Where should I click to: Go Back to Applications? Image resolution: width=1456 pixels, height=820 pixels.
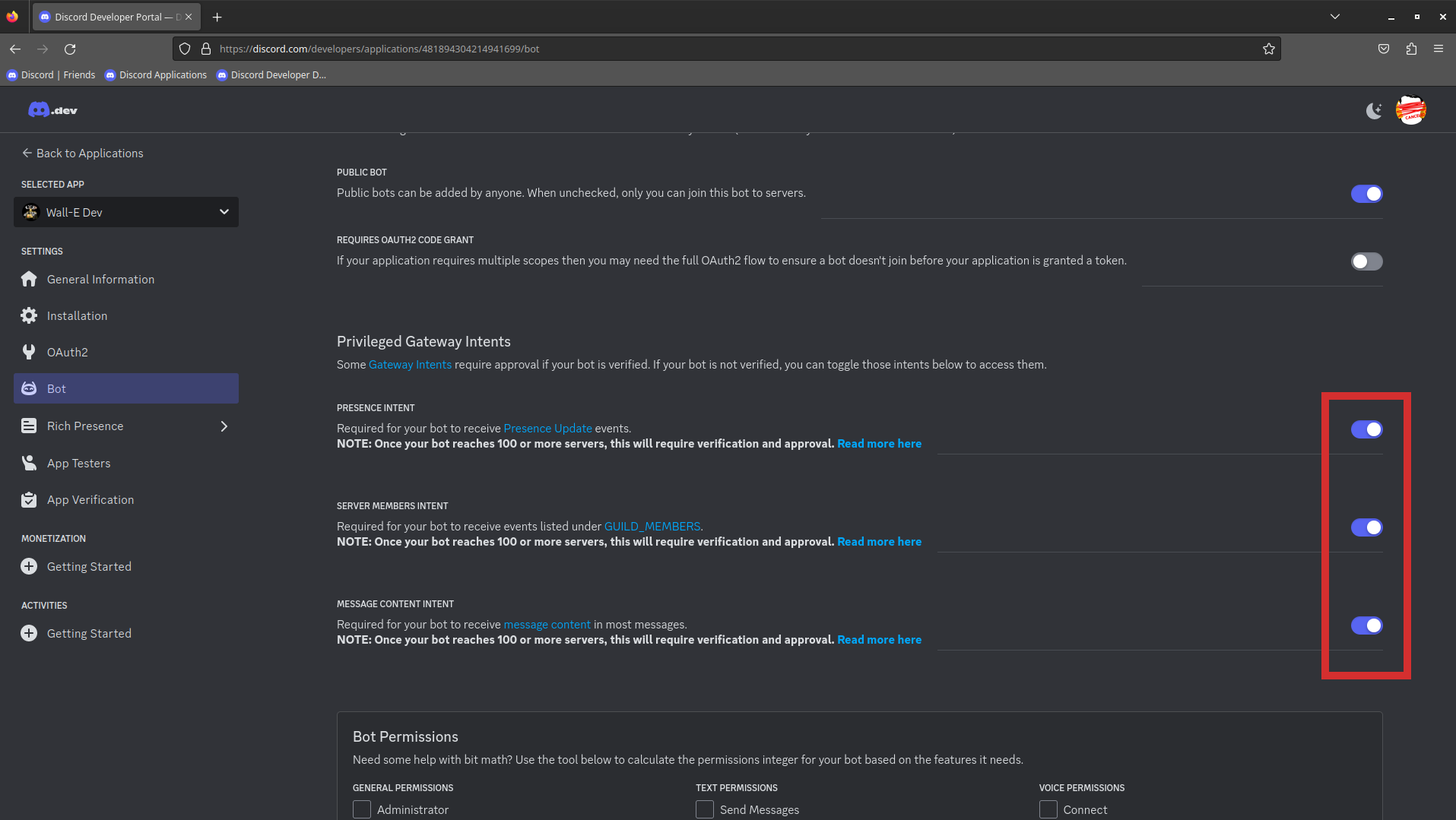[x=82, y=153]
